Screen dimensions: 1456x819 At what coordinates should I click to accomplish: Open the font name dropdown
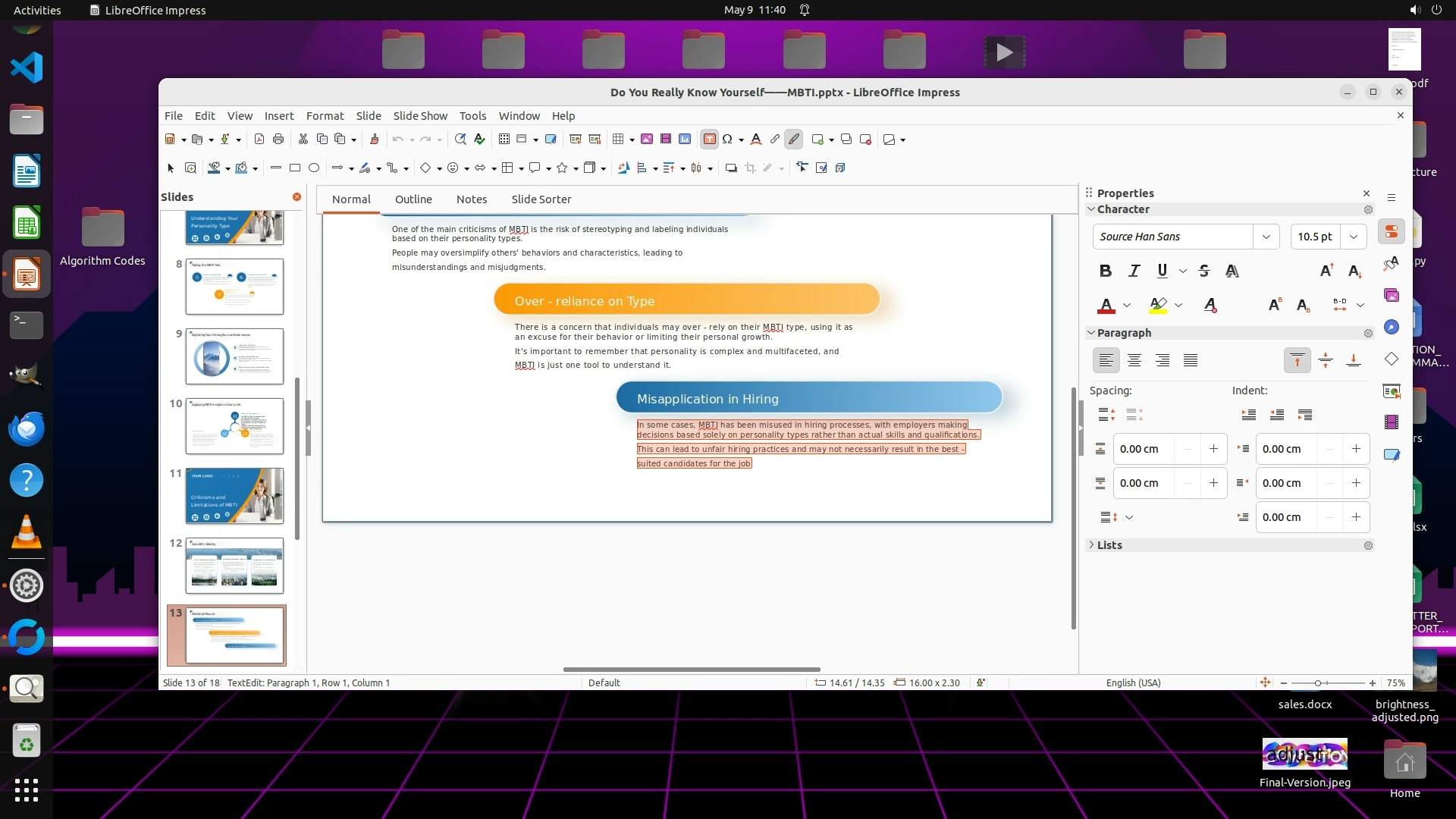1266,237
